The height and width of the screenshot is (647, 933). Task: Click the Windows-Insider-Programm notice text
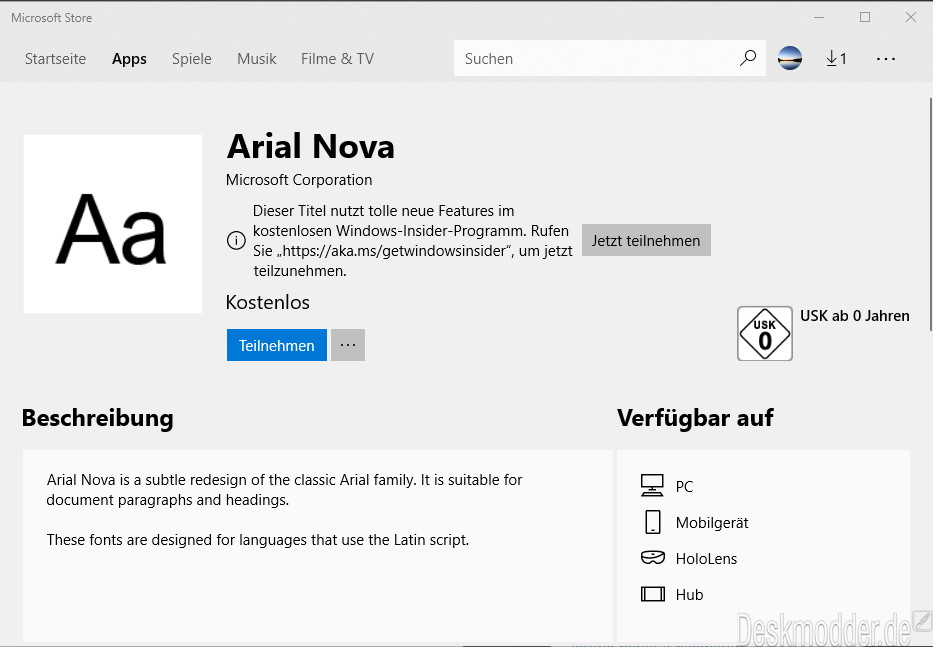[412, 240]
